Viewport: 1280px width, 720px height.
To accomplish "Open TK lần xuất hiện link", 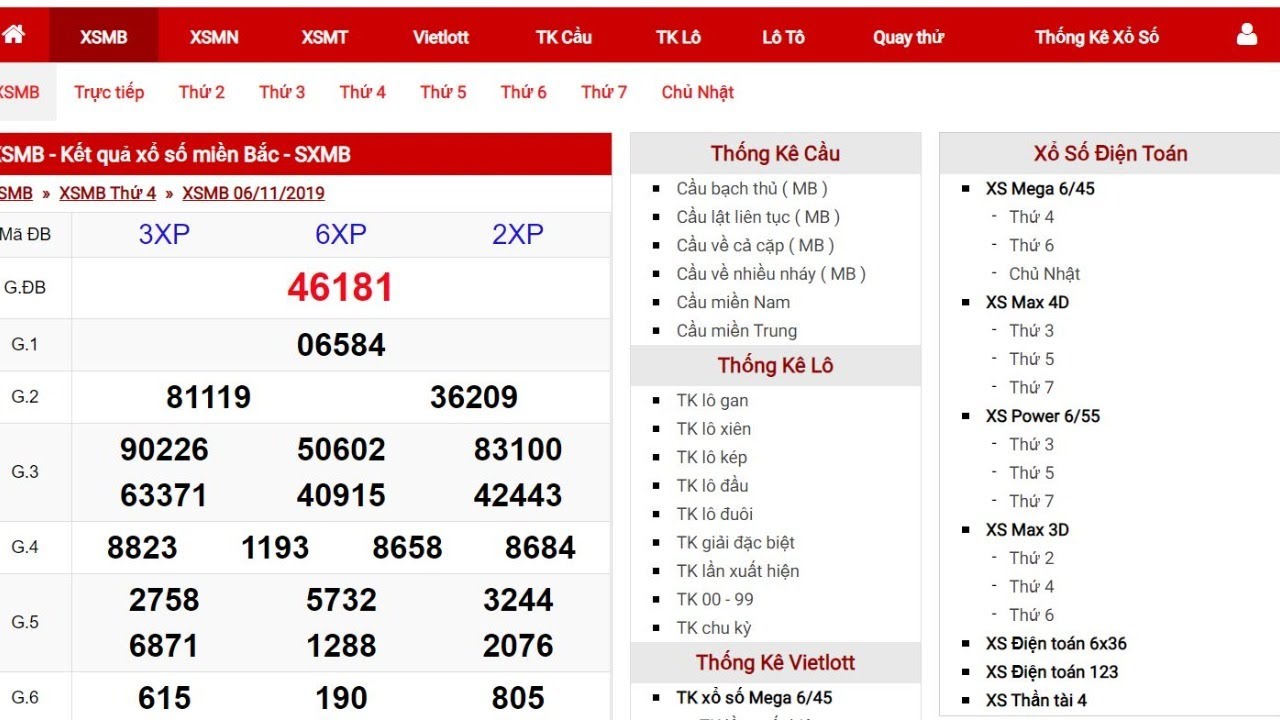I will pyautogui.click(x=738, y=571).
